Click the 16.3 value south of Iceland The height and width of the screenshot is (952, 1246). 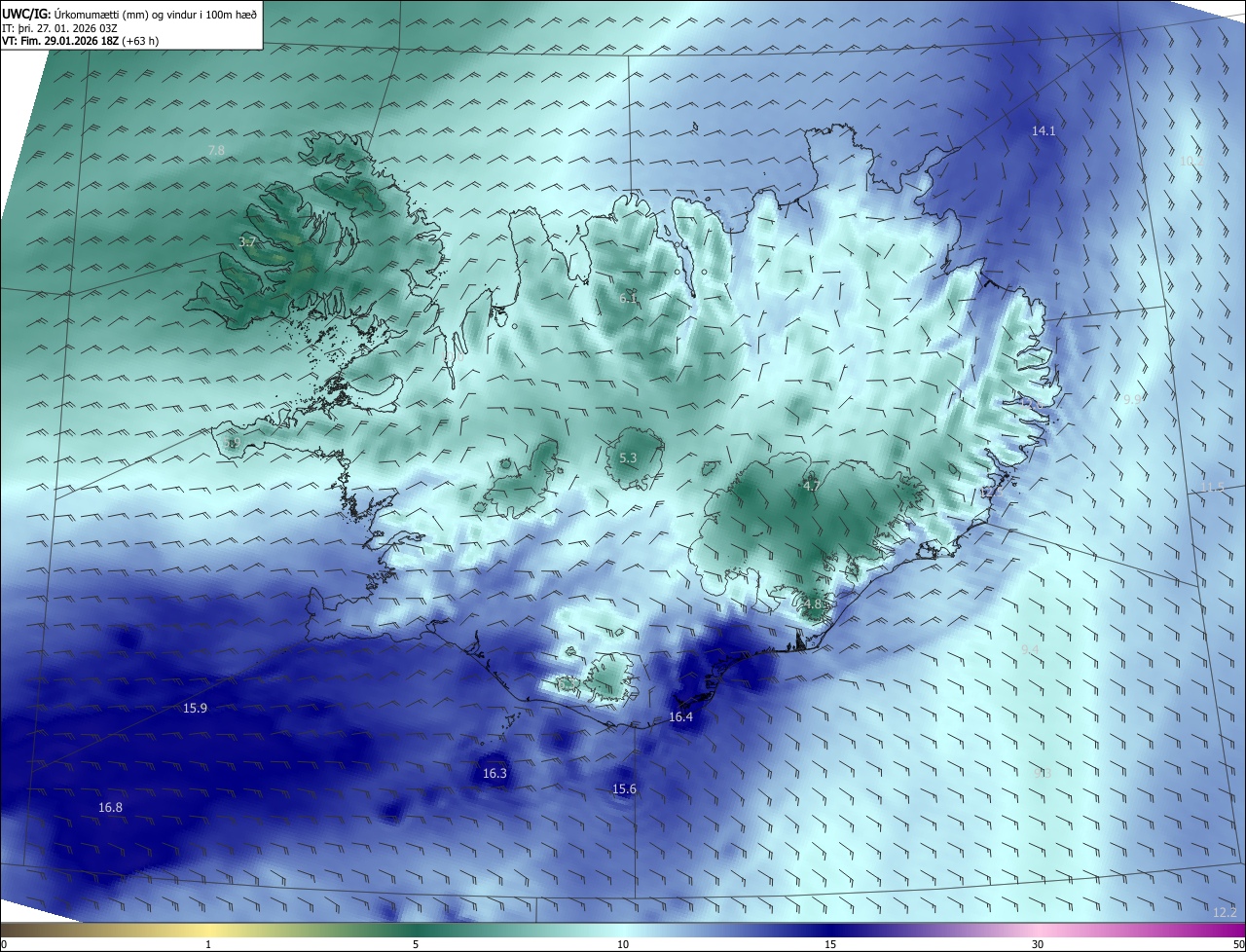(x=495, y=774)
